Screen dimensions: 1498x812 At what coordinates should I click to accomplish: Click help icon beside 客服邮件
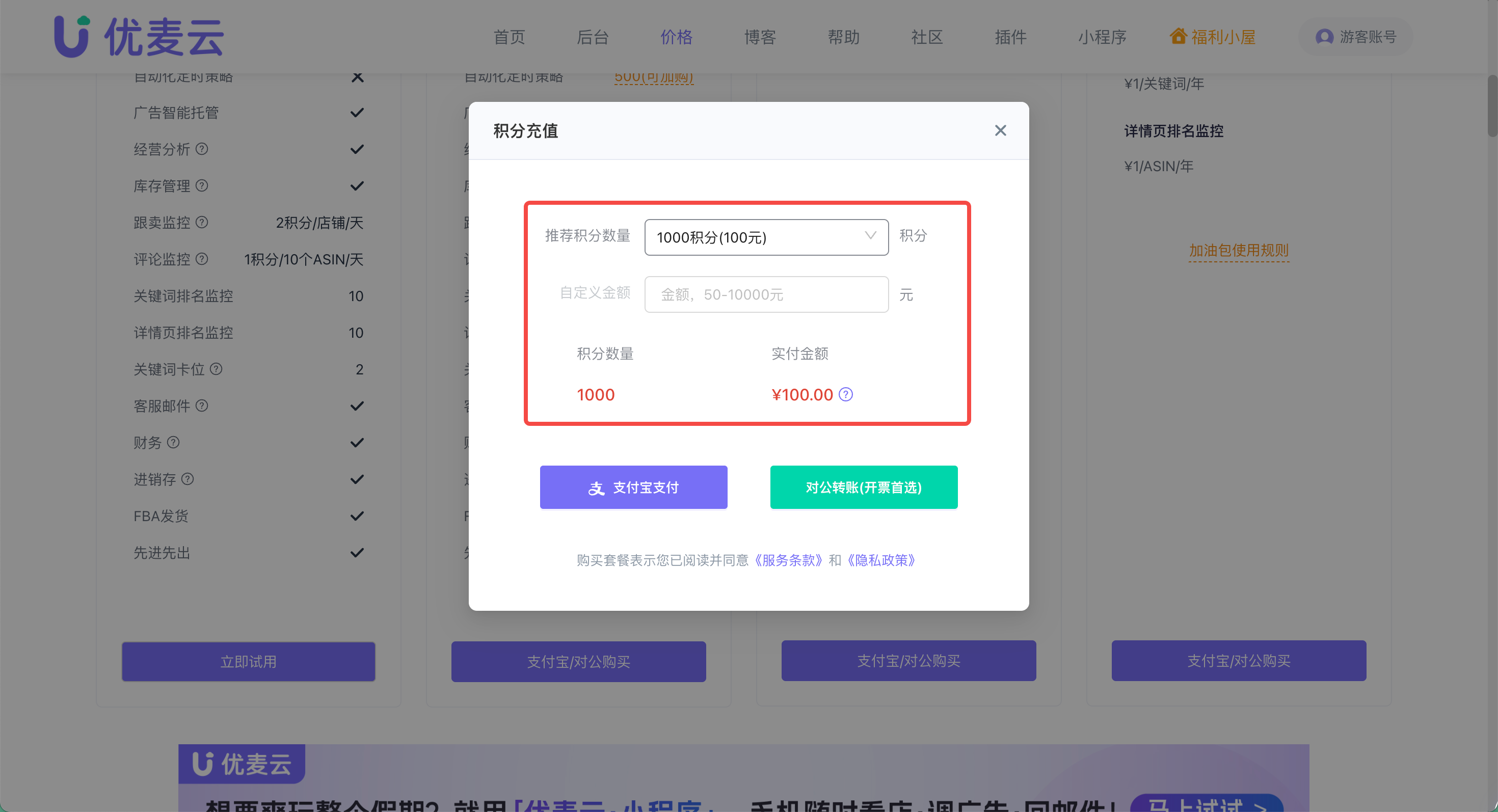(202, 405)
